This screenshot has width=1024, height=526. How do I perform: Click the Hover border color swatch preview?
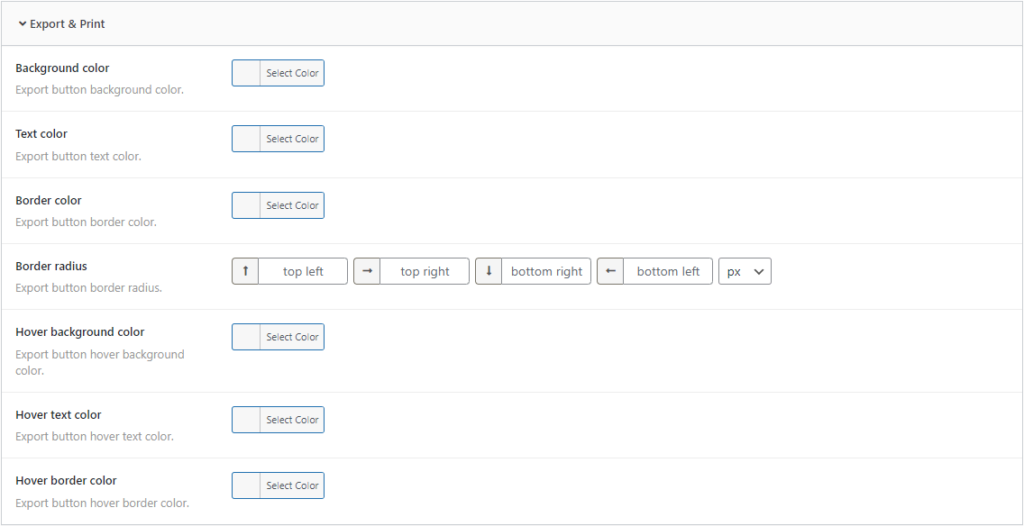pos(246,486)
